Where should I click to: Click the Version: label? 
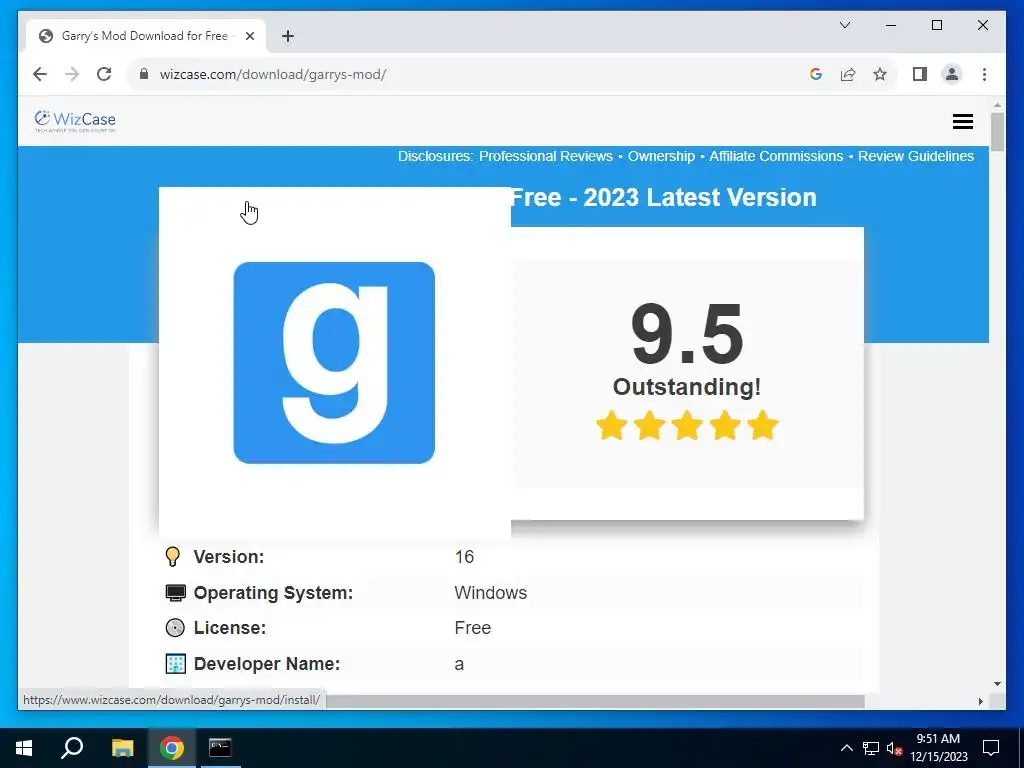click(229, 556)
